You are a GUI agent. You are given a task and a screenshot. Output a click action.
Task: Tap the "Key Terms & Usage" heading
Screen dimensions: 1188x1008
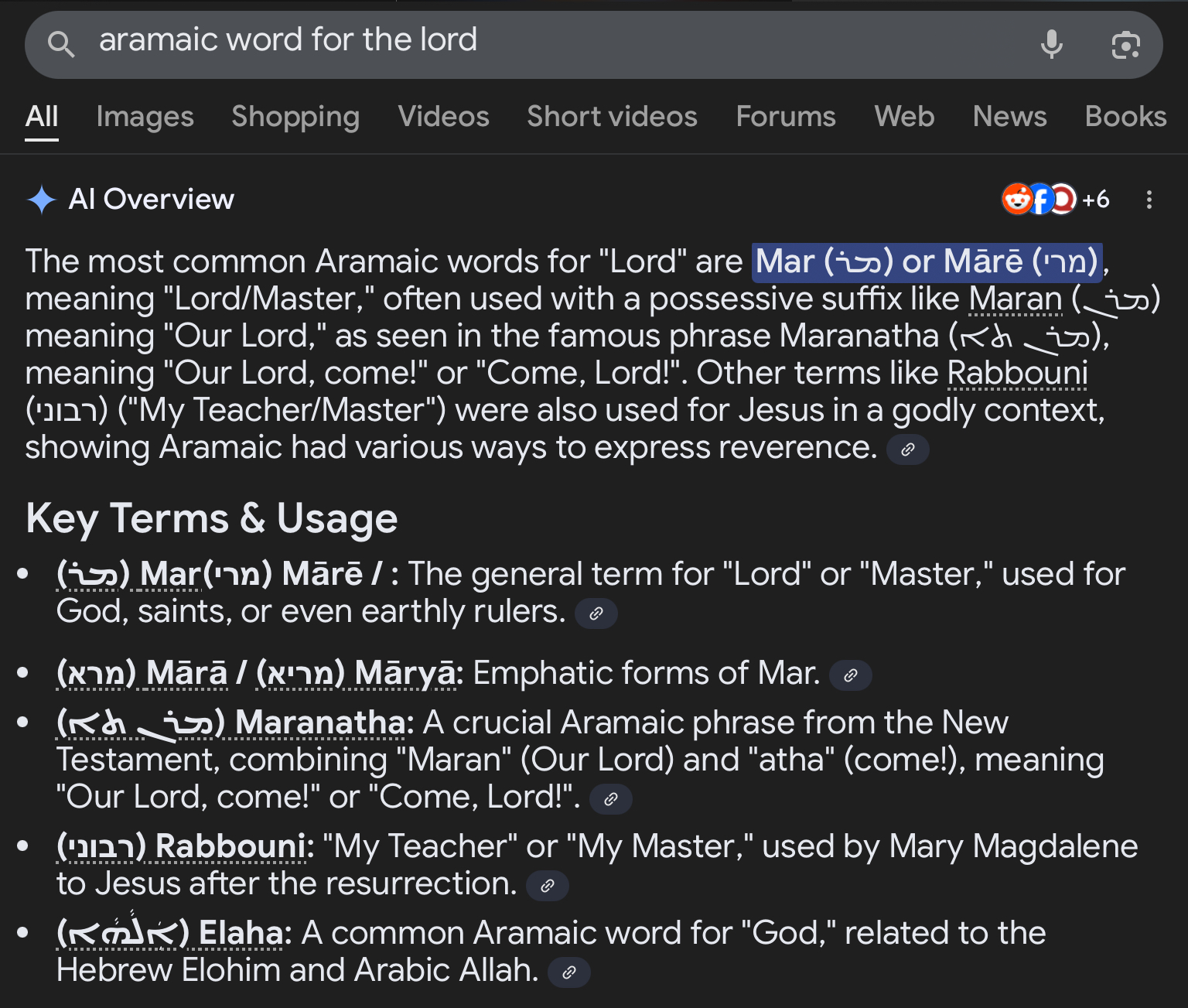(x=212, y=518)
